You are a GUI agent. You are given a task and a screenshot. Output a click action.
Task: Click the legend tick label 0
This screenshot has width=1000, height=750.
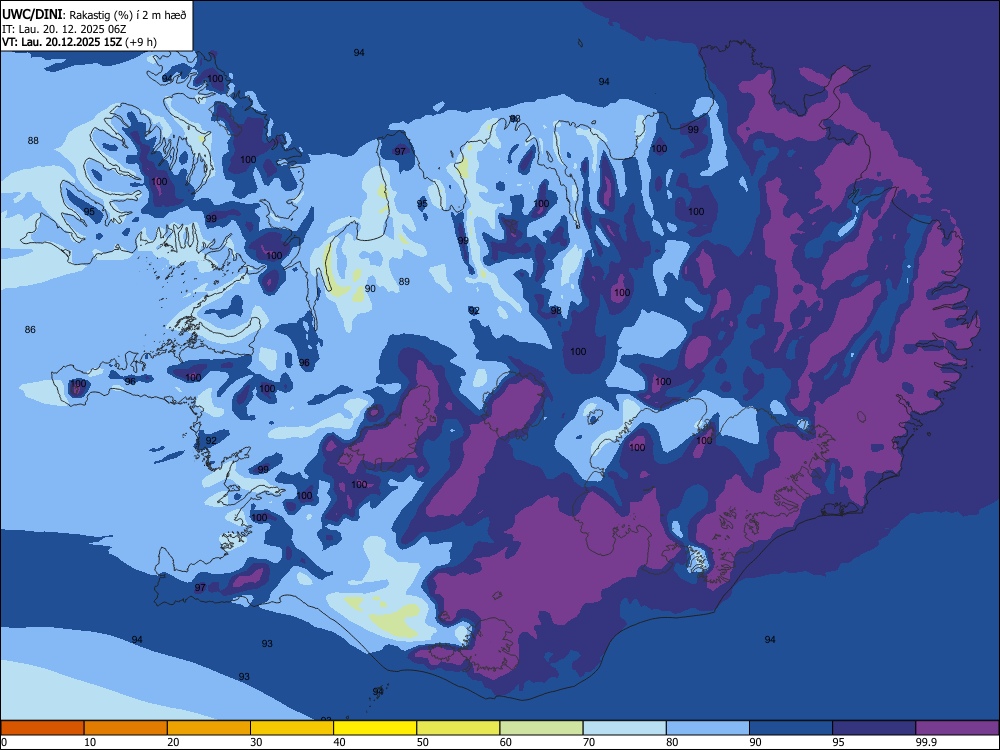tap(4, 742)
